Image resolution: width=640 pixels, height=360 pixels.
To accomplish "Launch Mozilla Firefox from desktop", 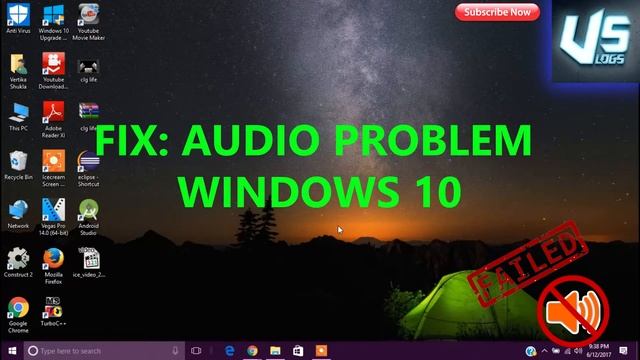I will click(x=53, y=266).
